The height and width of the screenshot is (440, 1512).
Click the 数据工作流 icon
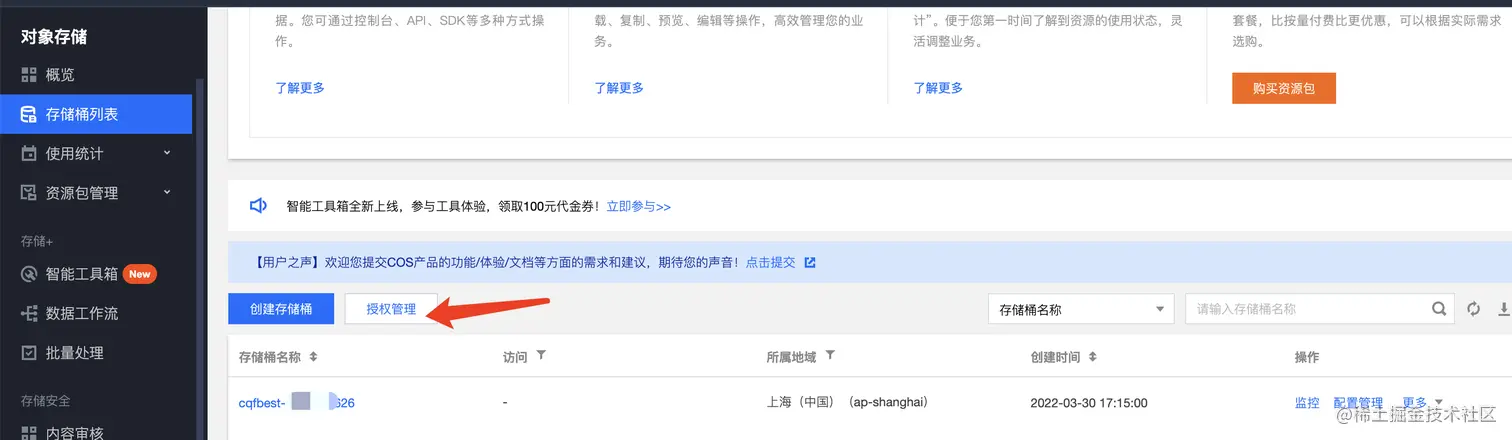click(29, 313)
